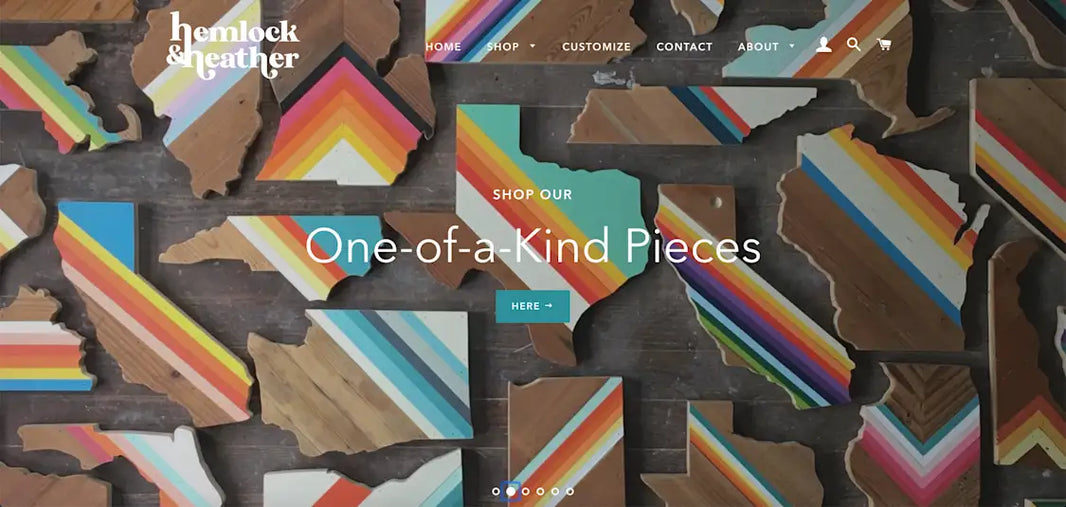1066x507 pixels.
Task: Select the third slideshow dot
Action: (526, 491)
